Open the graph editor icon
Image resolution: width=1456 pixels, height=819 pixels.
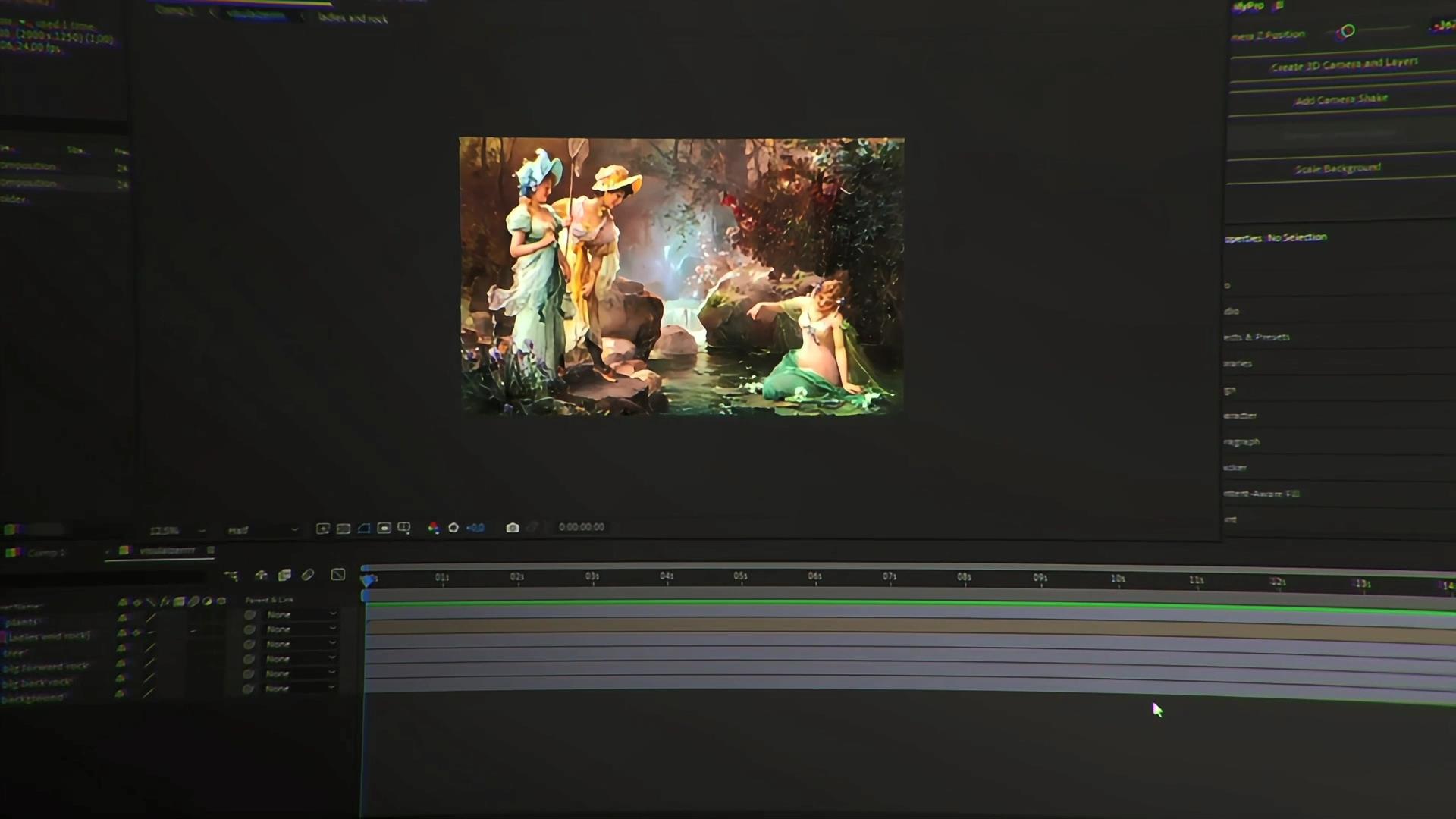tap(338, 575)
